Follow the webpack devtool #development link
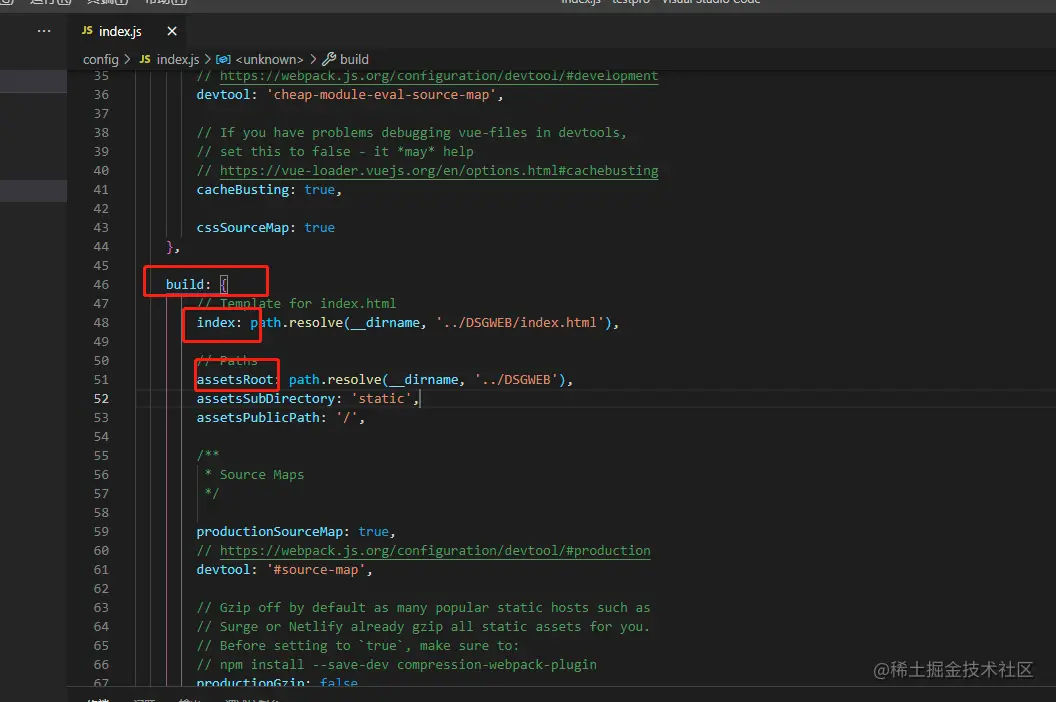Image resolution: width=1056 pixels, height=702 pixels. coord(438,75)
